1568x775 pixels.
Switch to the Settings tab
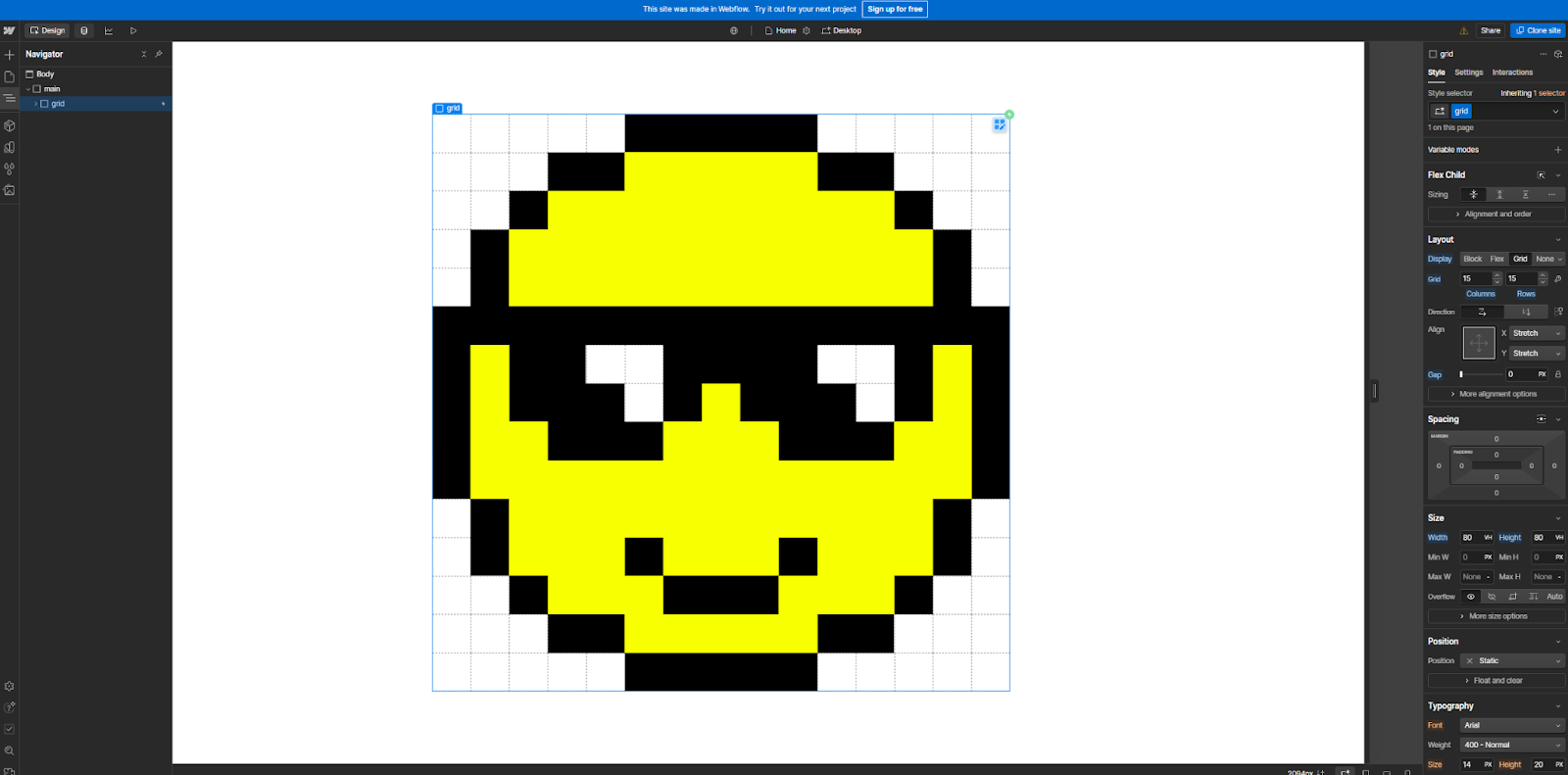coord(1468,73)
